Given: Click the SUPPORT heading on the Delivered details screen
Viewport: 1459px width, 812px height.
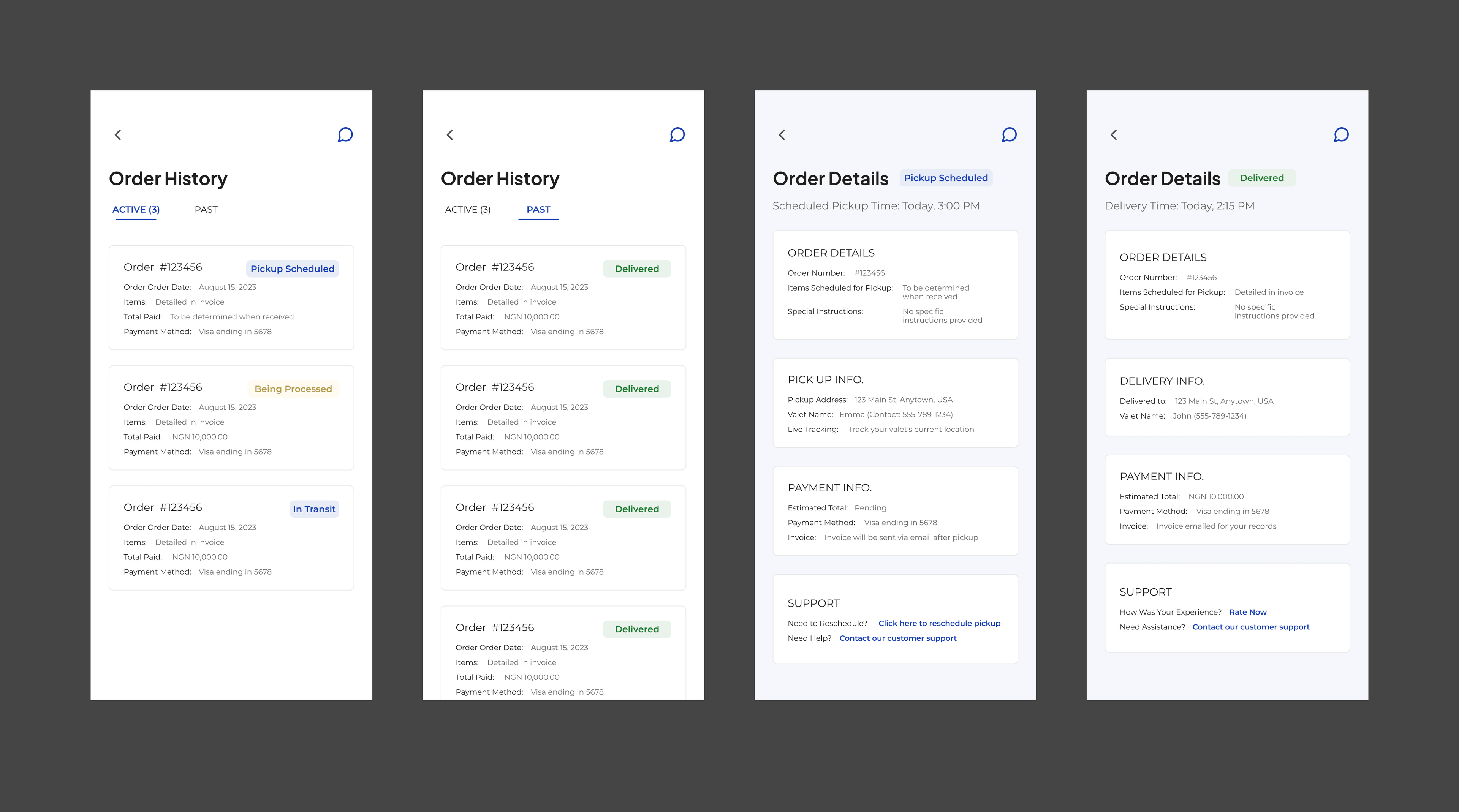Looking at the screenshot, I should tap(1145, 592).
